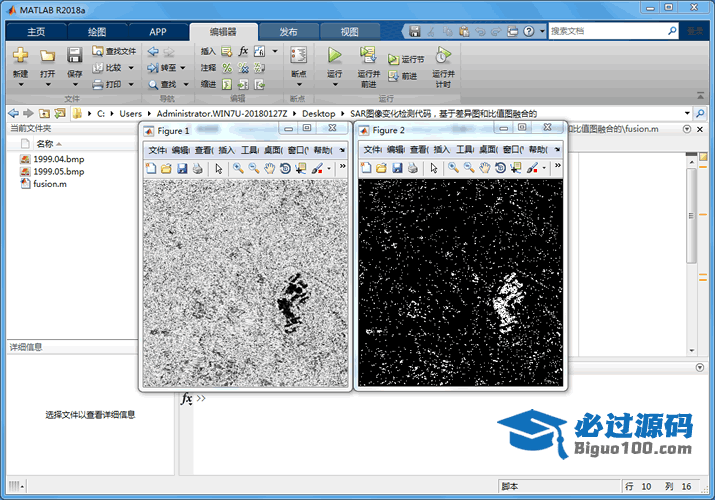Click the 断点 (Breakpoints) icon

(298, 55)
